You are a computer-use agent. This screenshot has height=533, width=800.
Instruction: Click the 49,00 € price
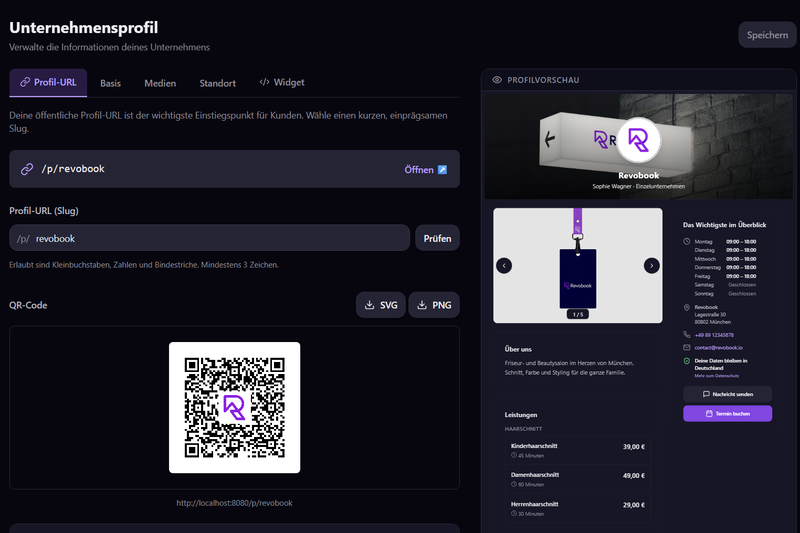point(634,476)
